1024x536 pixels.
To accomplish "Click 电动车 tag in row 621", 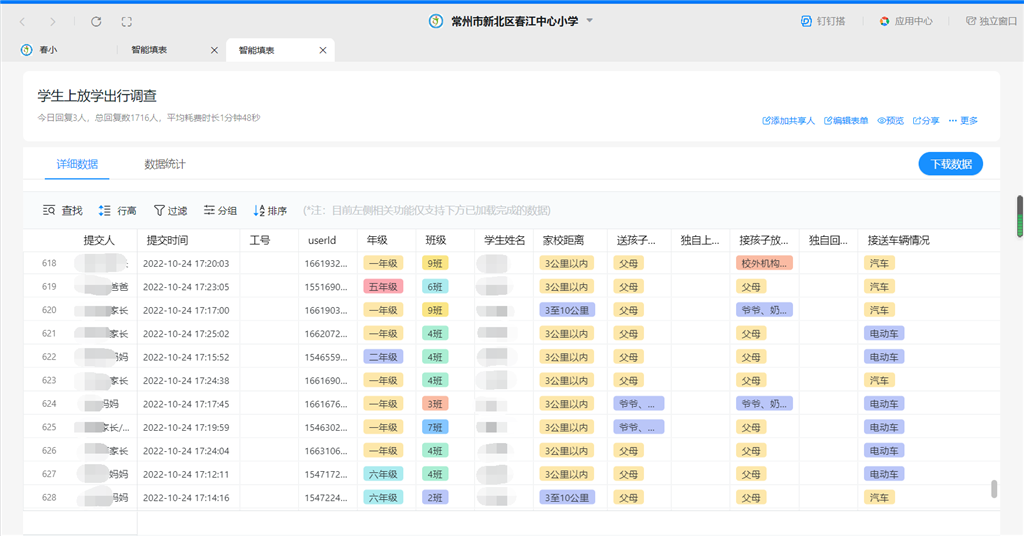I will coord(884,334).
